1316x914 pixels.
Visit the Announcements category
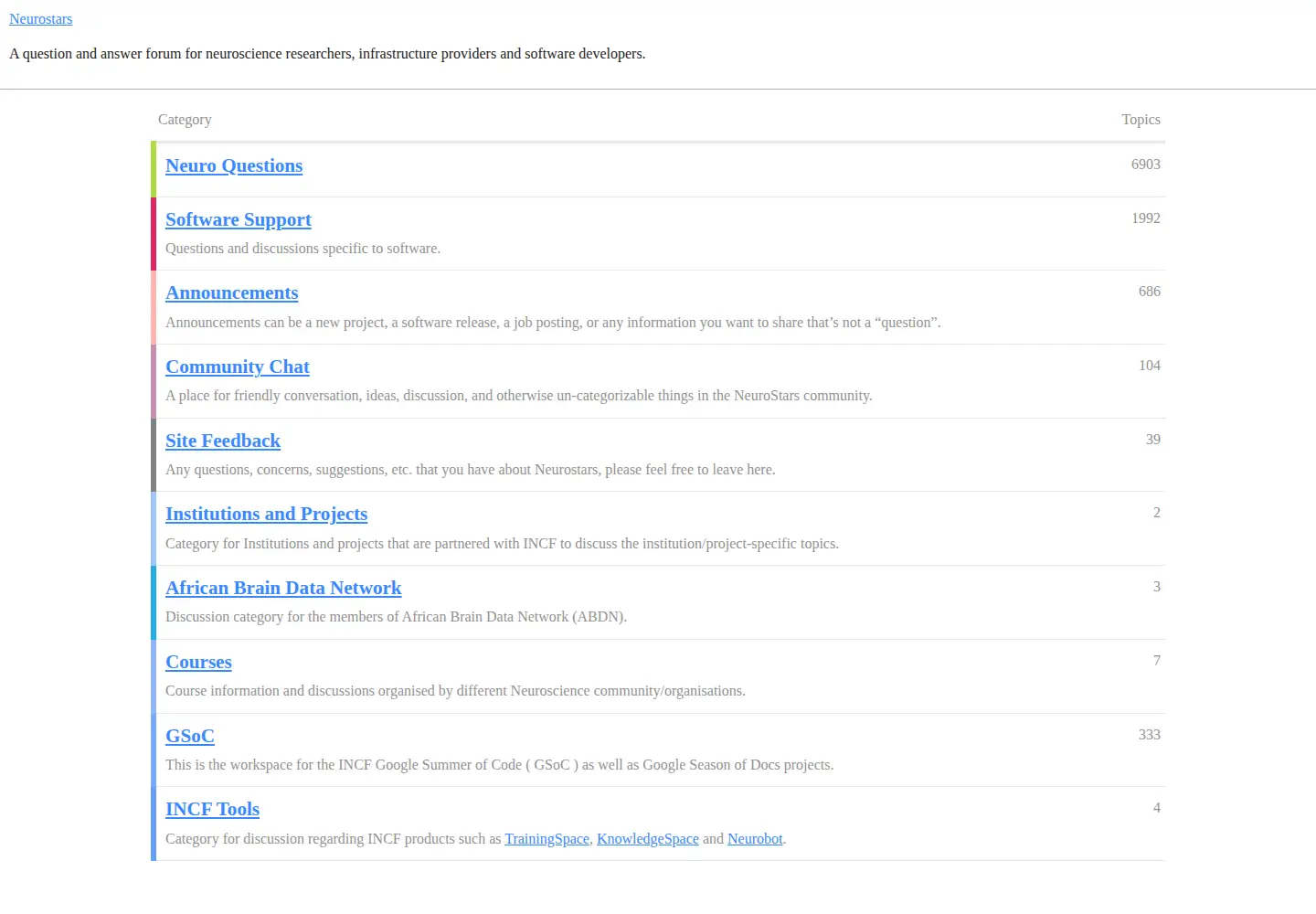coord(232,292)
